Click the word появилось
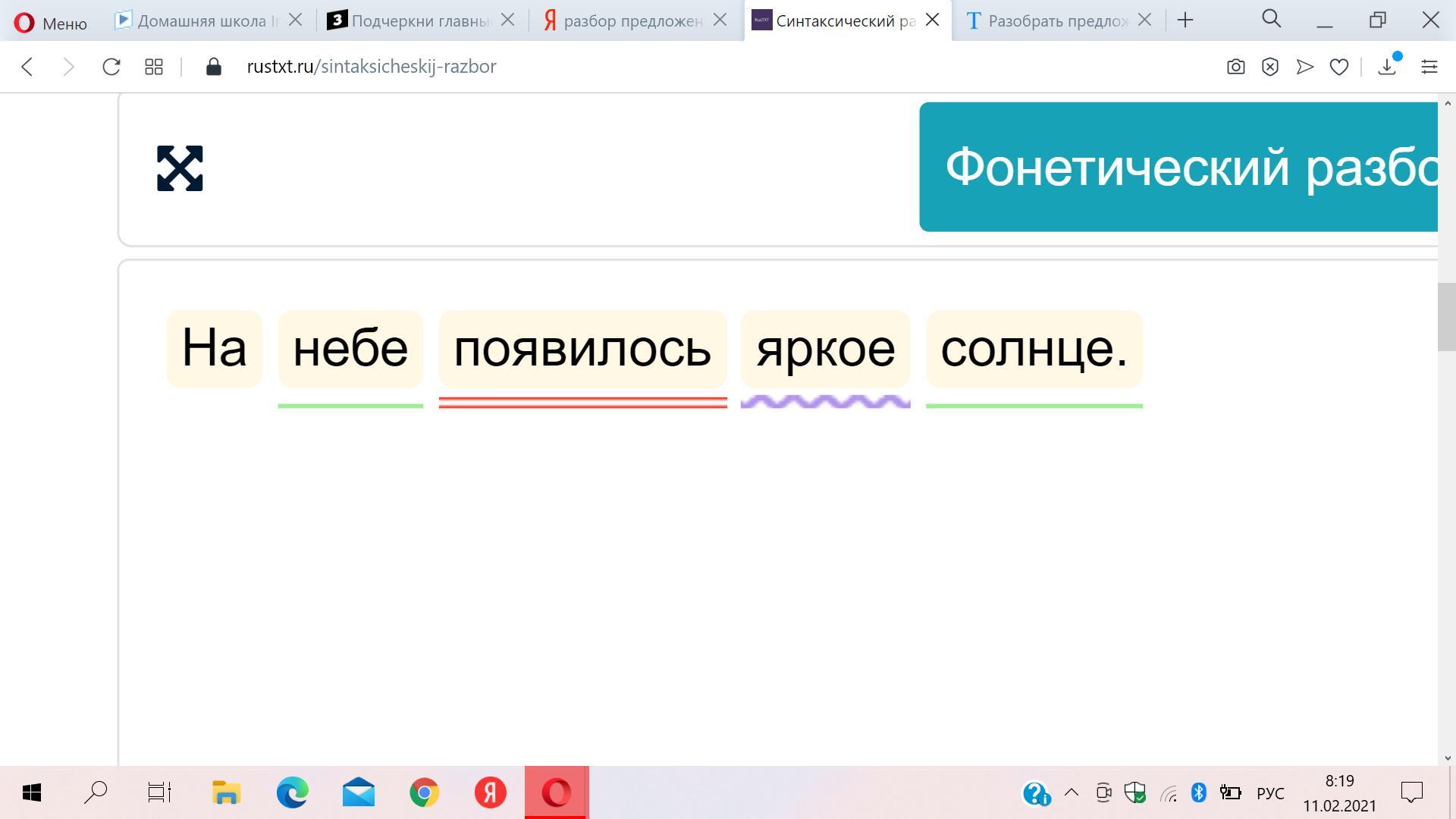 [582, 349]
